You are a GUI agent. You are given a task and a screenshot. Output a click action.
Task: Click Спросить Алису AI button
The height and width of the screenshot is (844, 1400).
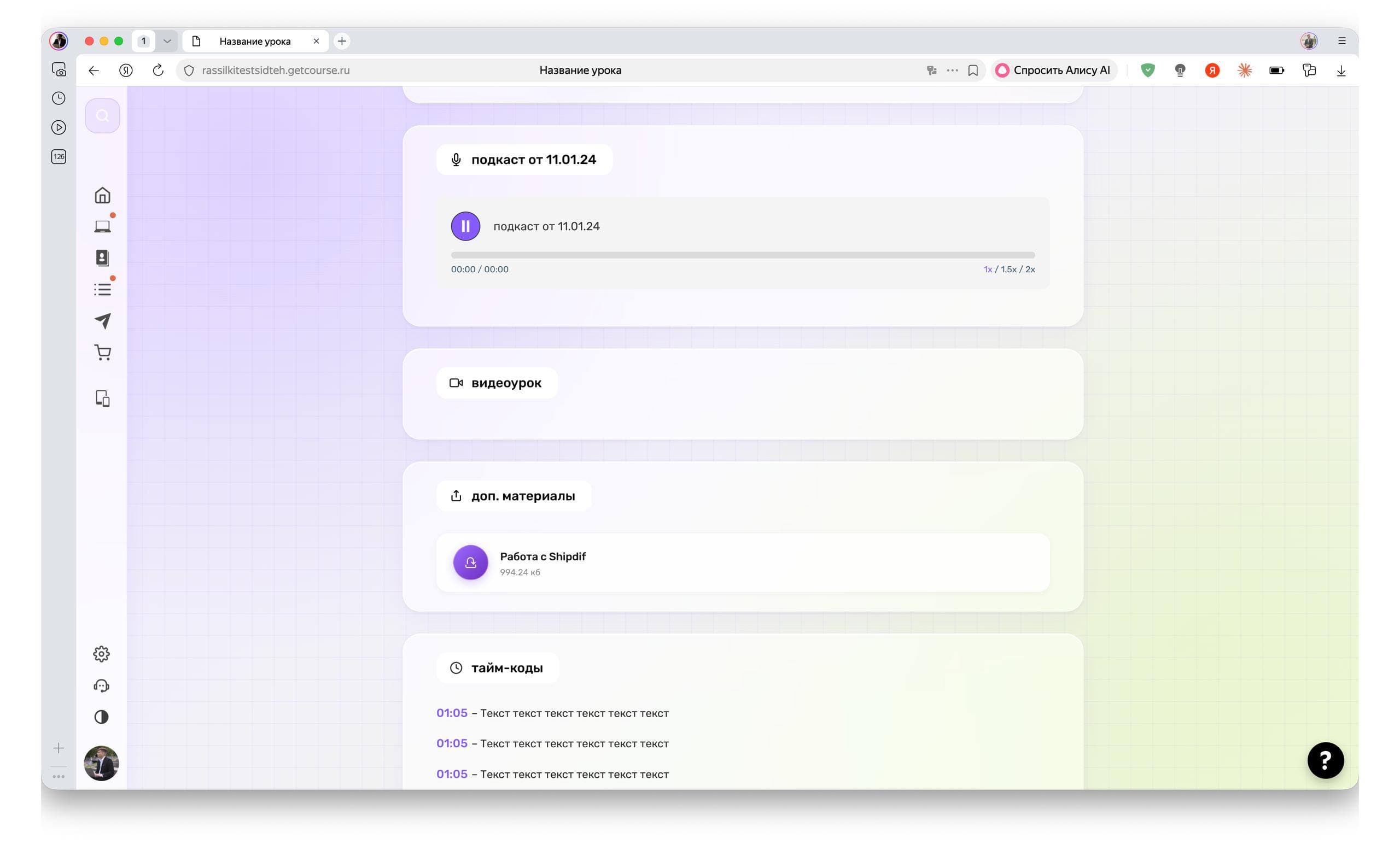click(1054, 71)
